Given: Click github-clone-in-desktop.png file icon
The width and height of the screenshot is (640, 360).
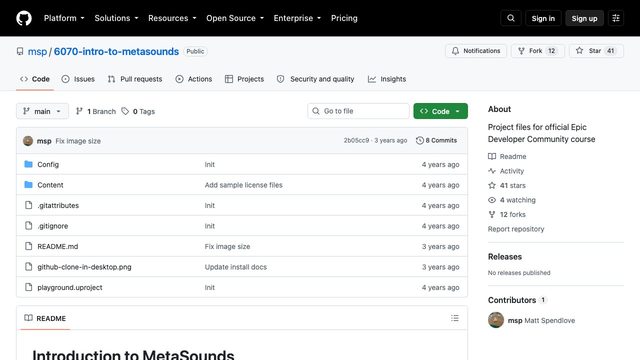Looking at the screenshot, I should pos(28,267).
